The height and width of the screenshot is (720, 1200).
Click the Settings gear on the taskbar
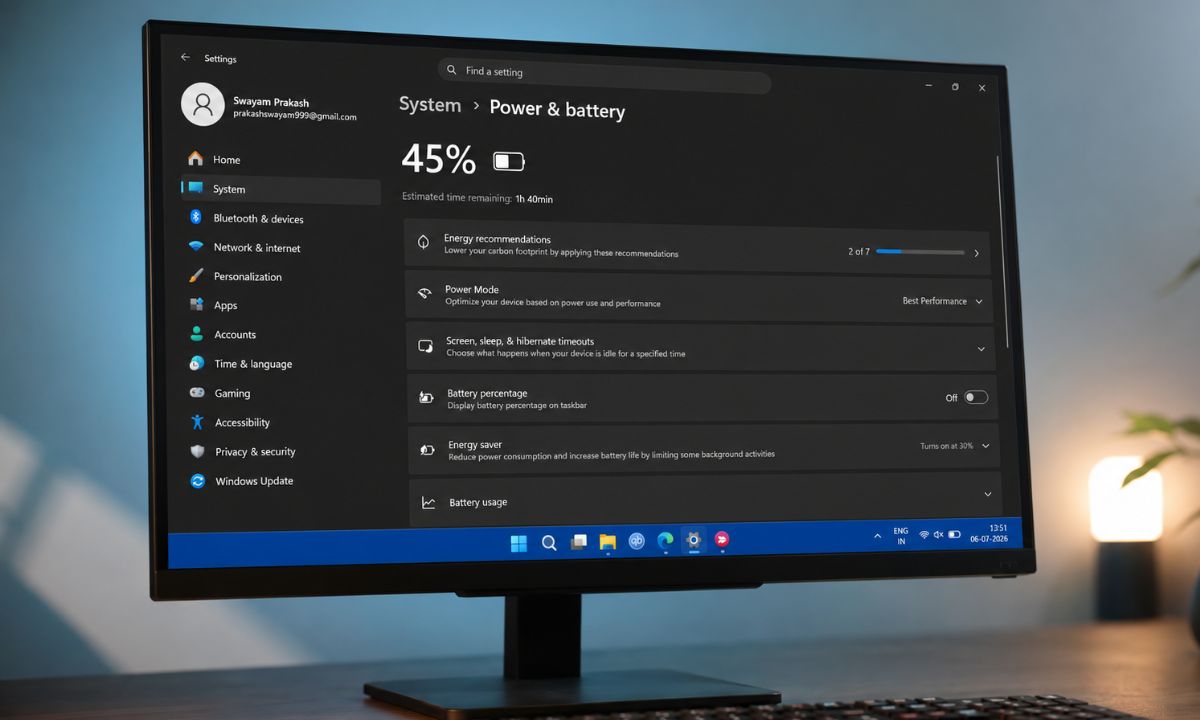(693, 540)
